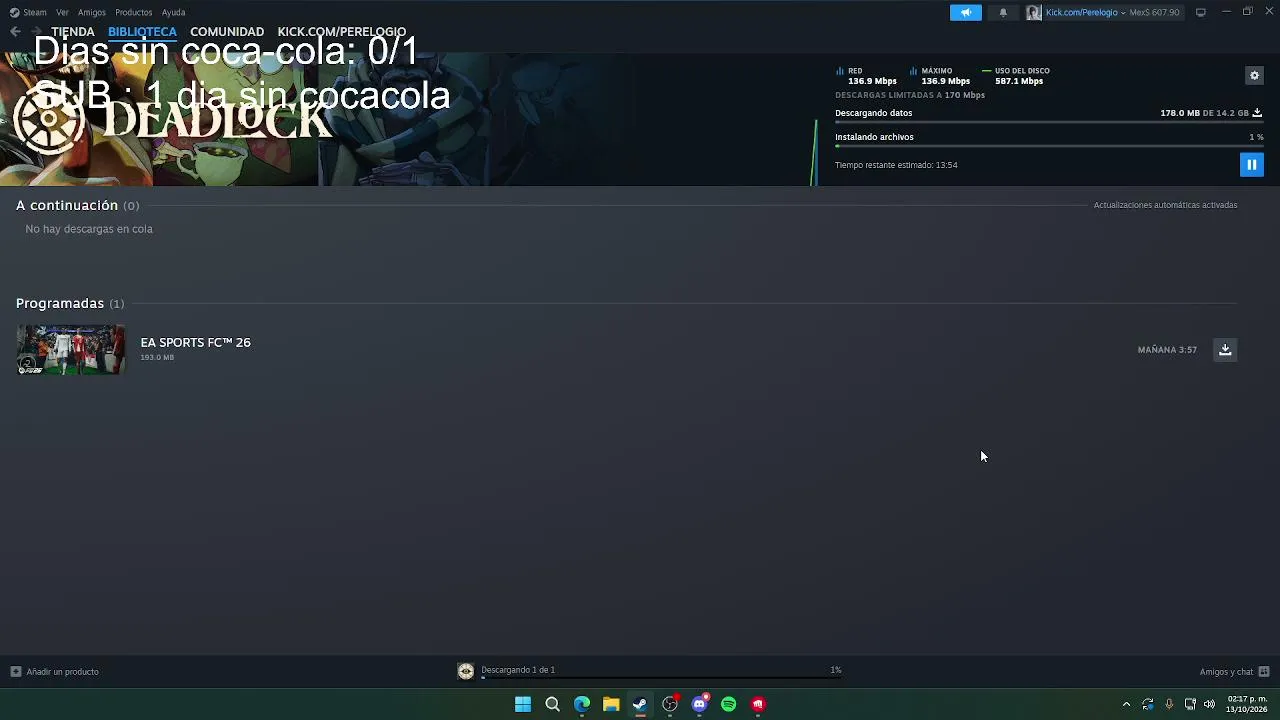Viewport: 1280px width, 720px height.
Task: Click the wallet balance Mex$ 607.90
Action: click(1154, 12)
